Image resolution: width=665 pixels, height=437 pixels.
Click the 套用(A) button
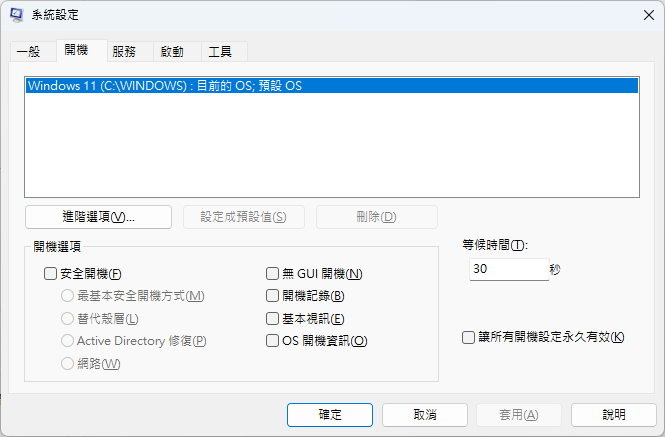click(x=519, y=415)
